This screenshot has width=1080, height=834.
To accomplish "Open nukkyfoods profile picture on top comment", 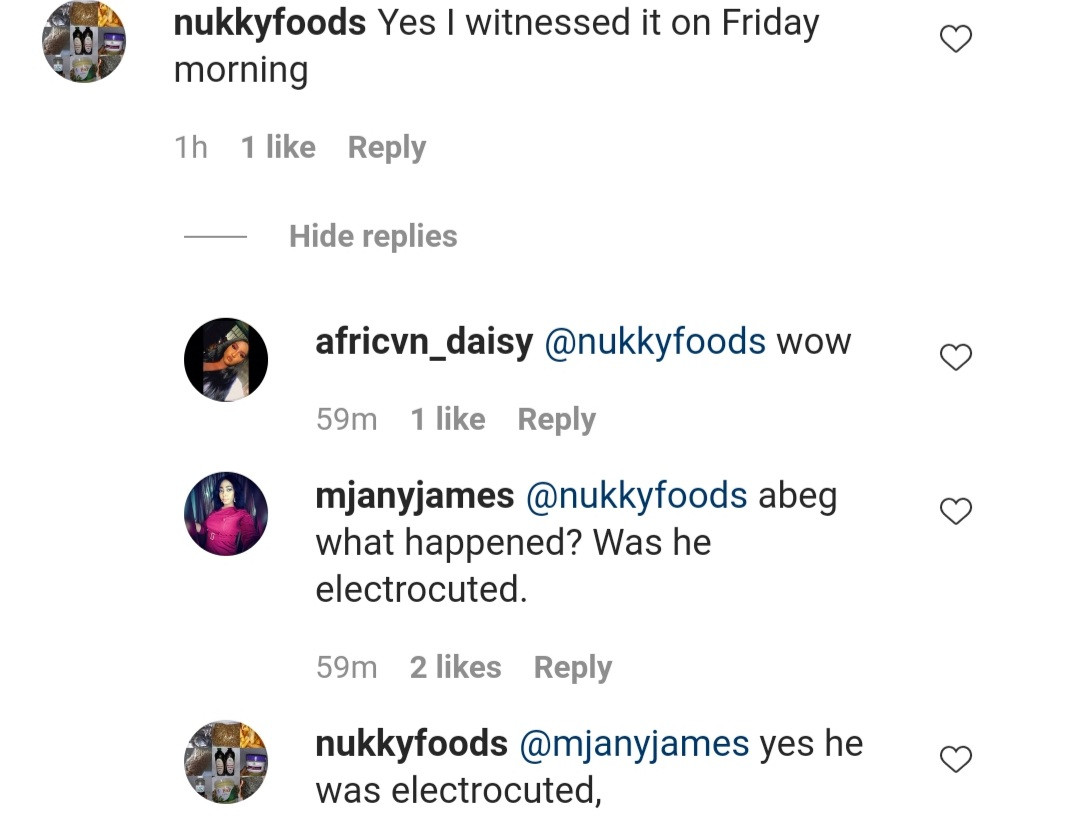I will tap(84, 40).
